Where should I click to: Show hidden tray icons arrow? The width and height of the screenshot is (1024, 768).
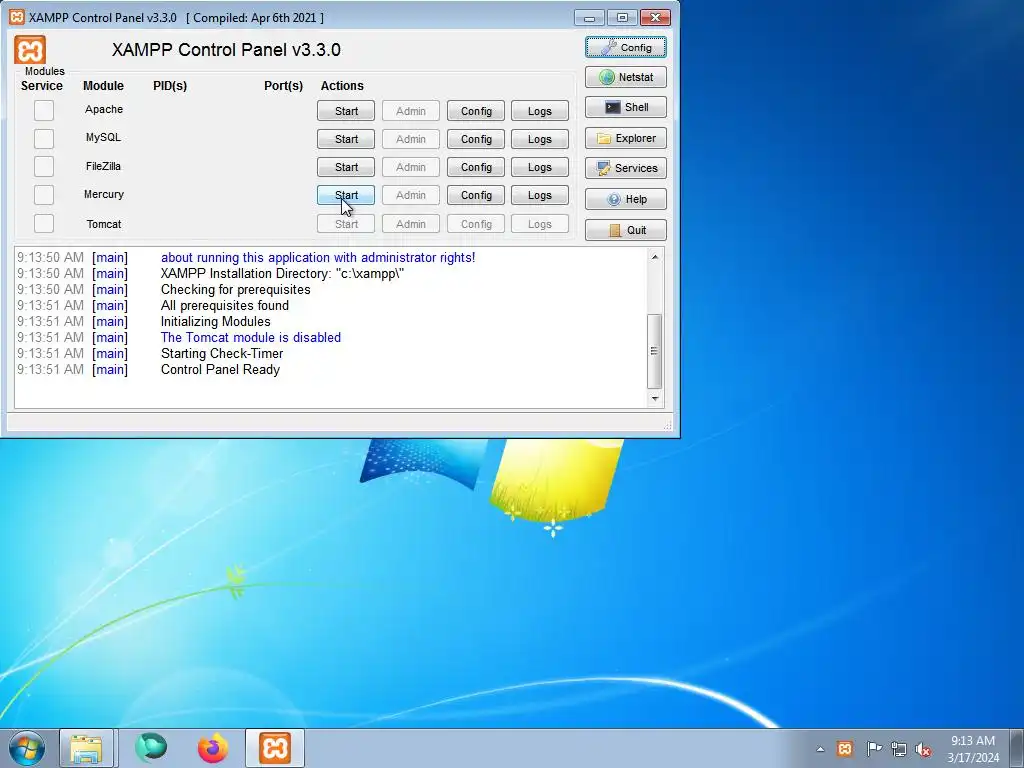tap(820, 749)
